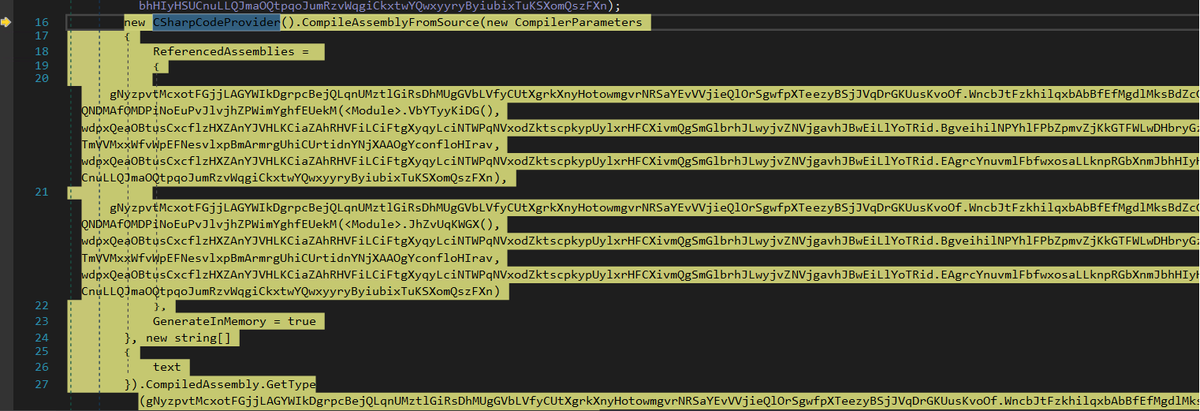Click the GenerateInMemory property name
The height and width of the screenshot is (411, 1200).
210,321
